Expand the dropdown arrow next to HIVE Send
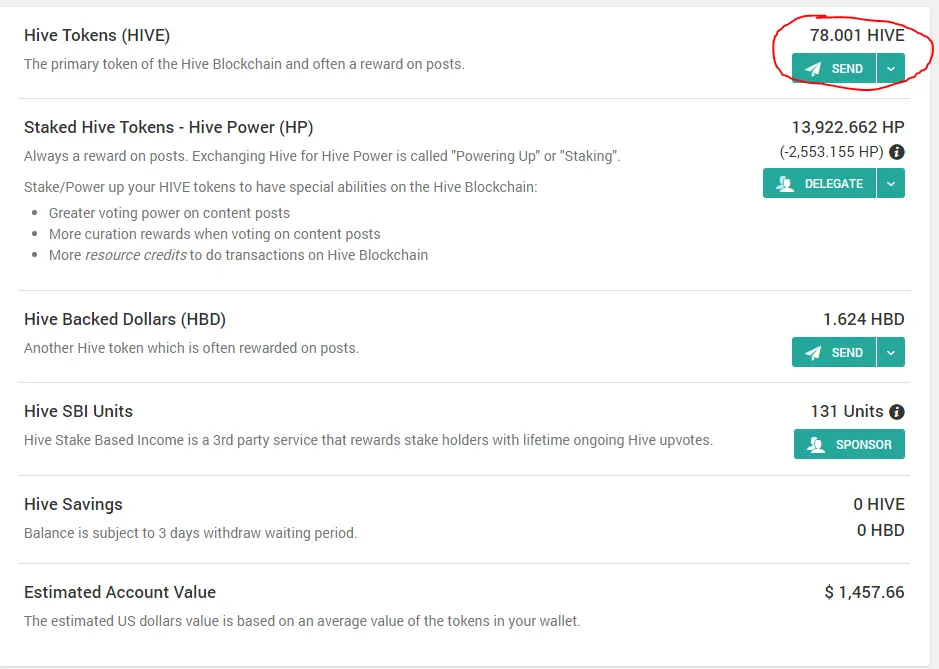939x669 pixels. [891, 68]
